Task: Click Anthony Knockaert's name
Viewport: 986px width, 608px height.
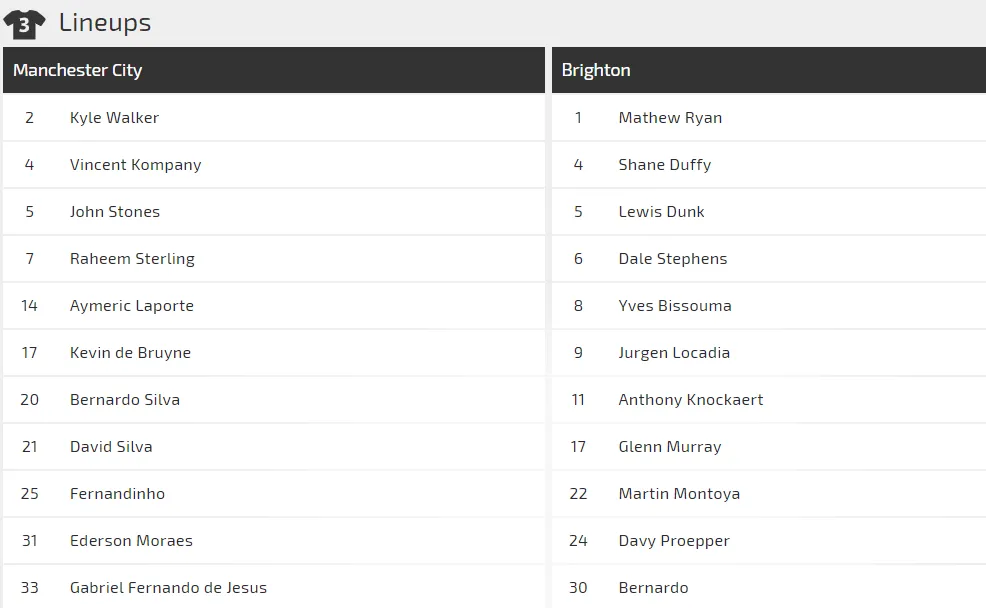Action: pyautogui.click(x=691, y=400)
